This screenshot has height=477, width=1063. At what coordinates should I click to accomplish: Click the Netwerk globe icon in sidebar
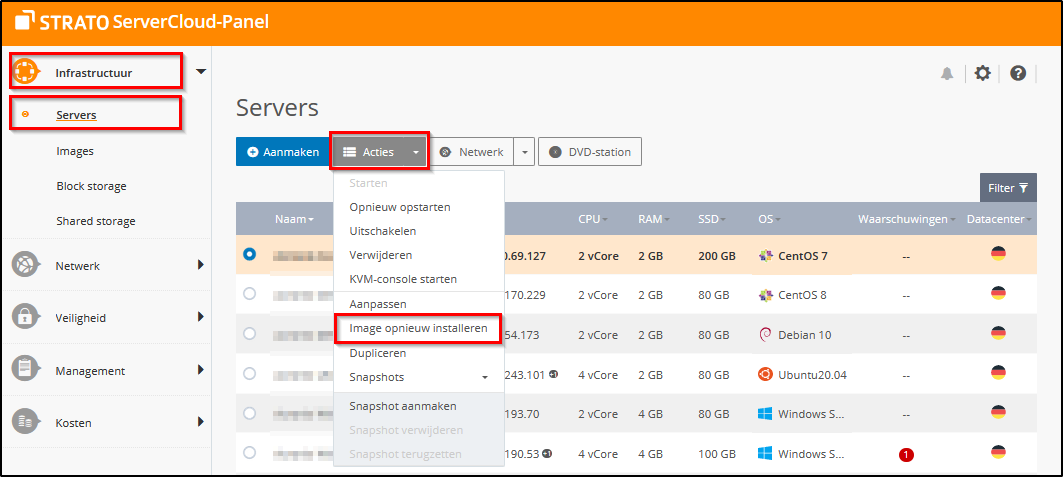pos(25,265)
